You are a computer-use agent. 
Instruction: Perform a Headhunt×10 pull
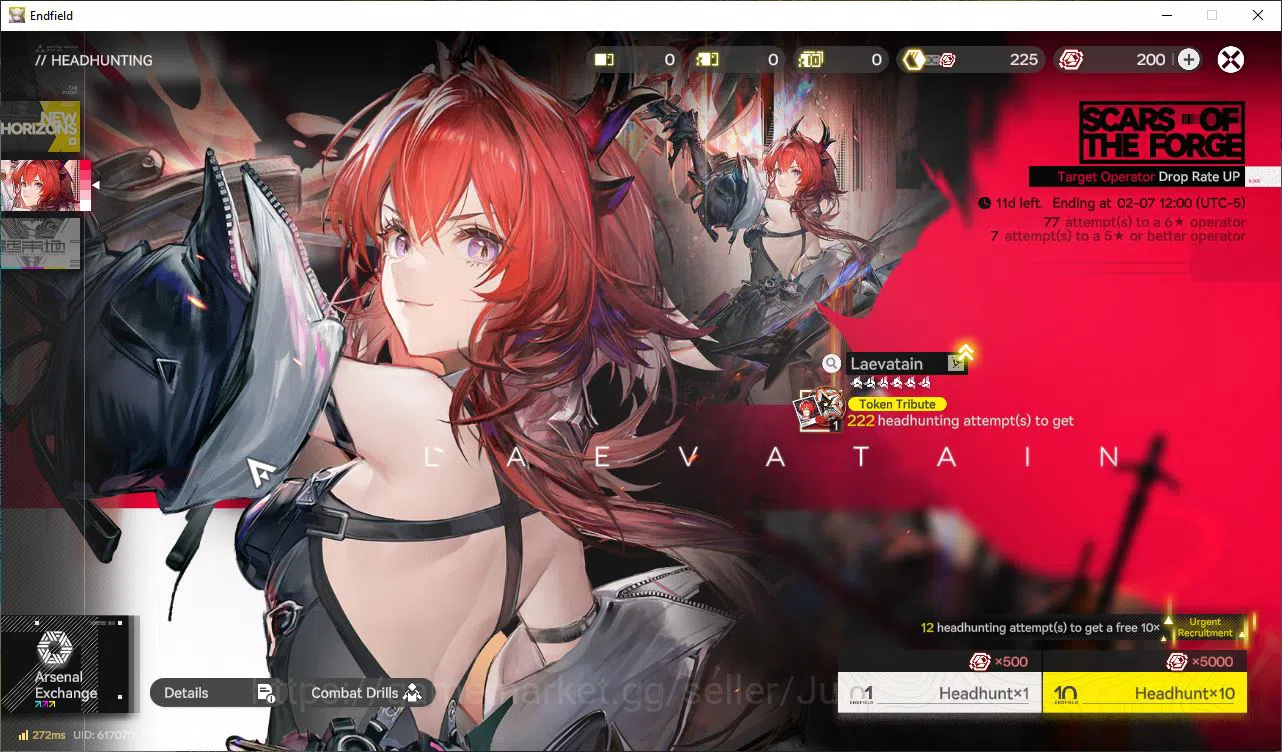(x=1145, y=693)
